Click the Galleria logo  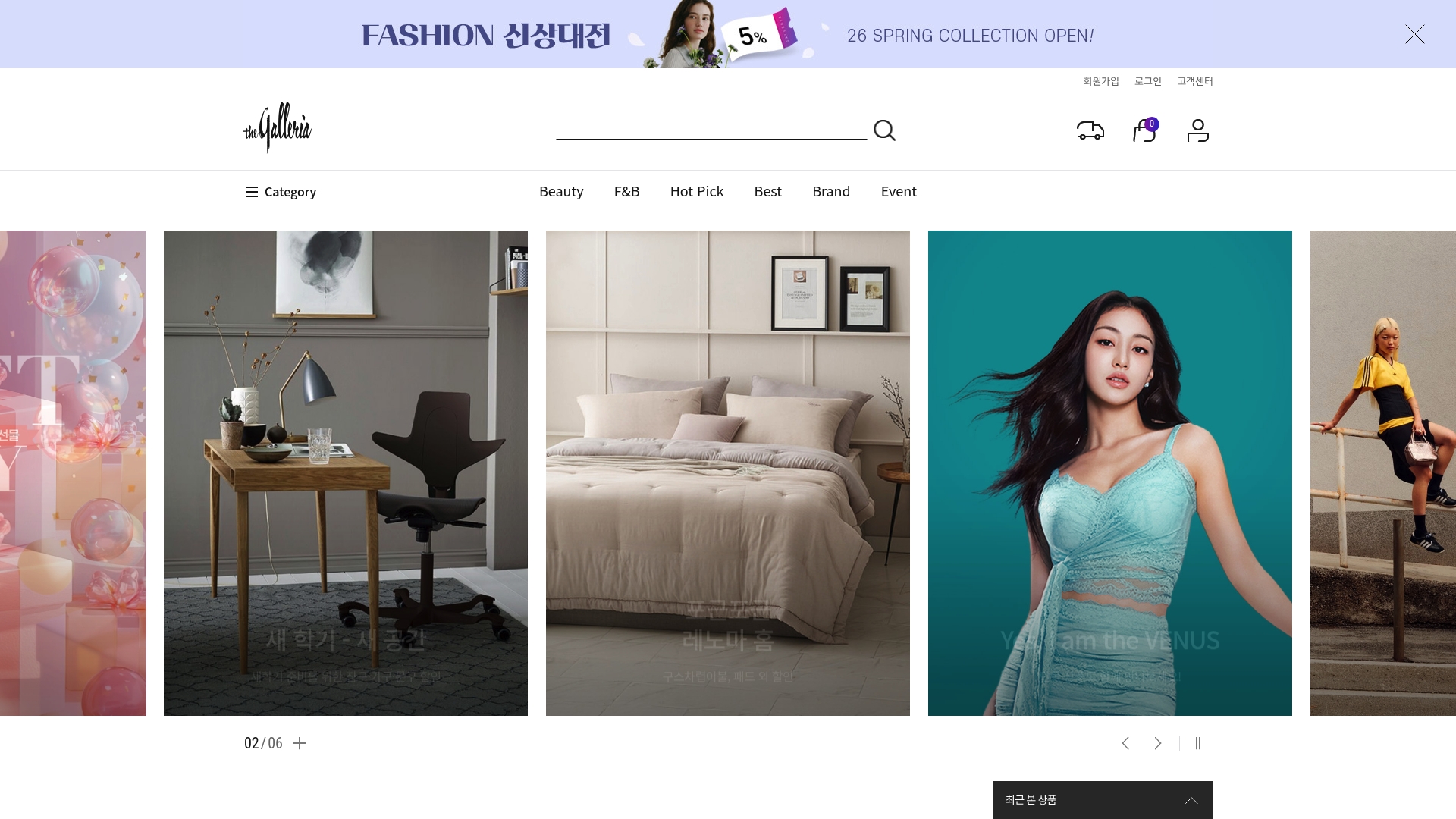click(277, 127)
